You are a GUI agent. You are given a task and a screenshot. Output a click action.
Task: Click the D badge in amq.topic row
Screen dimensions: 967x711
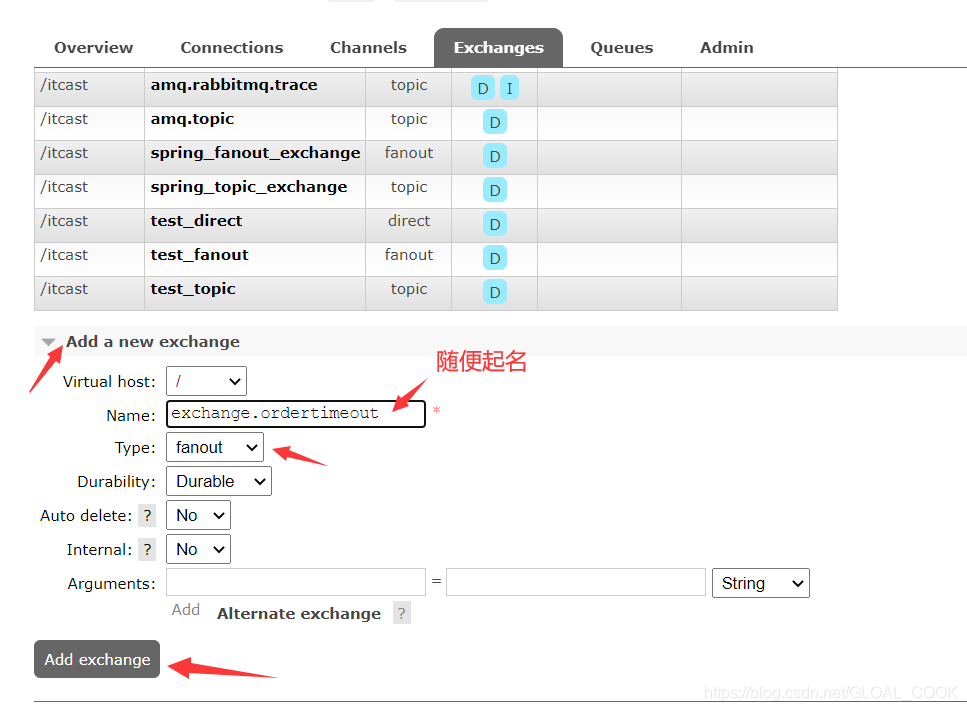(x=495, y=122)
